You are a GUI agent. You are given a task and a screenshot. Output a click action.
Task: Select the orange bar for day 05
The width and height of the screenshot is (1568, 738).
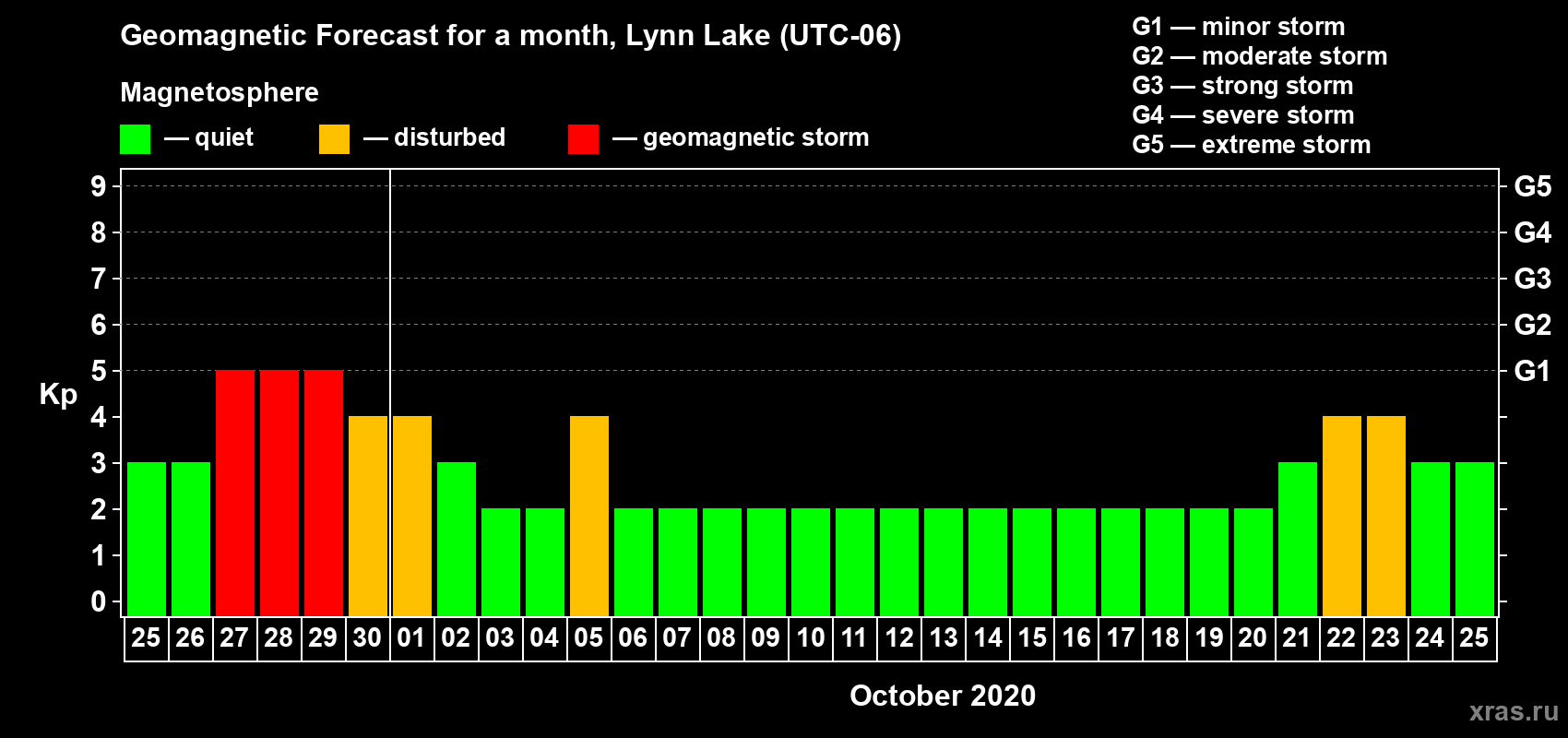click(x=589, y=517)
